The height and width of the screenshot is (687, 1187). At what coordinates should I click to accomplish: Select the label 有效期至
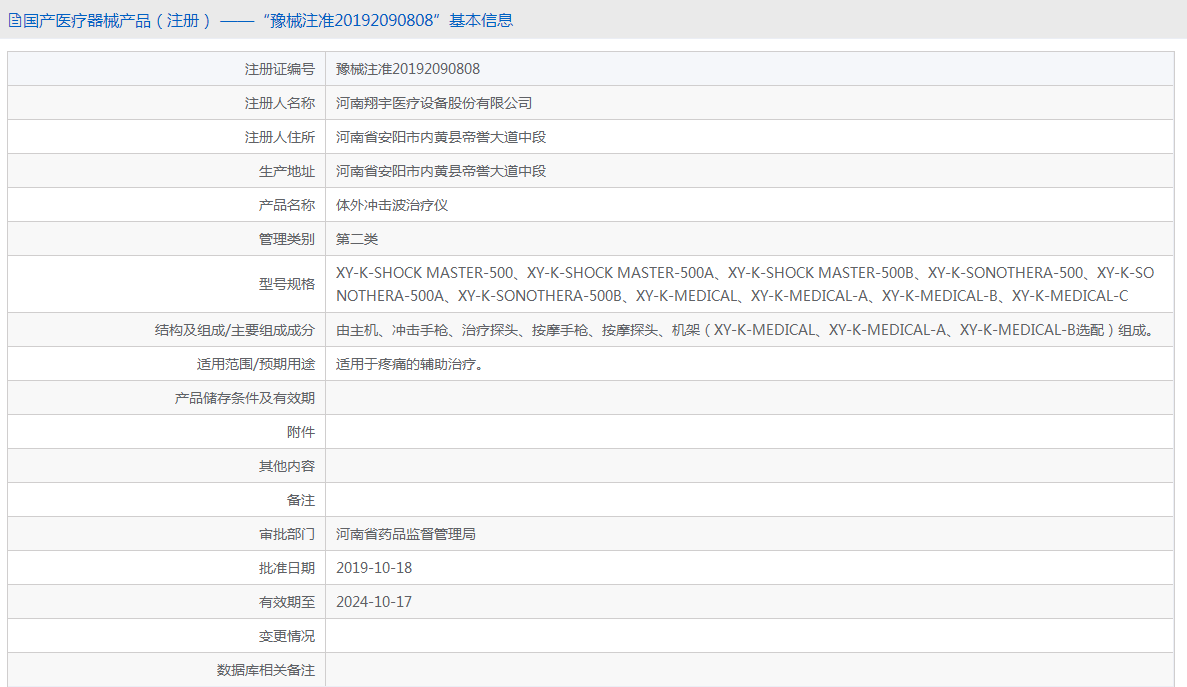[x=286, y=602]
